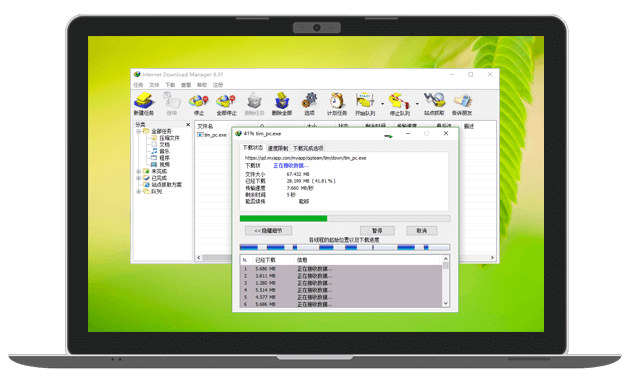Select the 视频 category

click(161, 165)
